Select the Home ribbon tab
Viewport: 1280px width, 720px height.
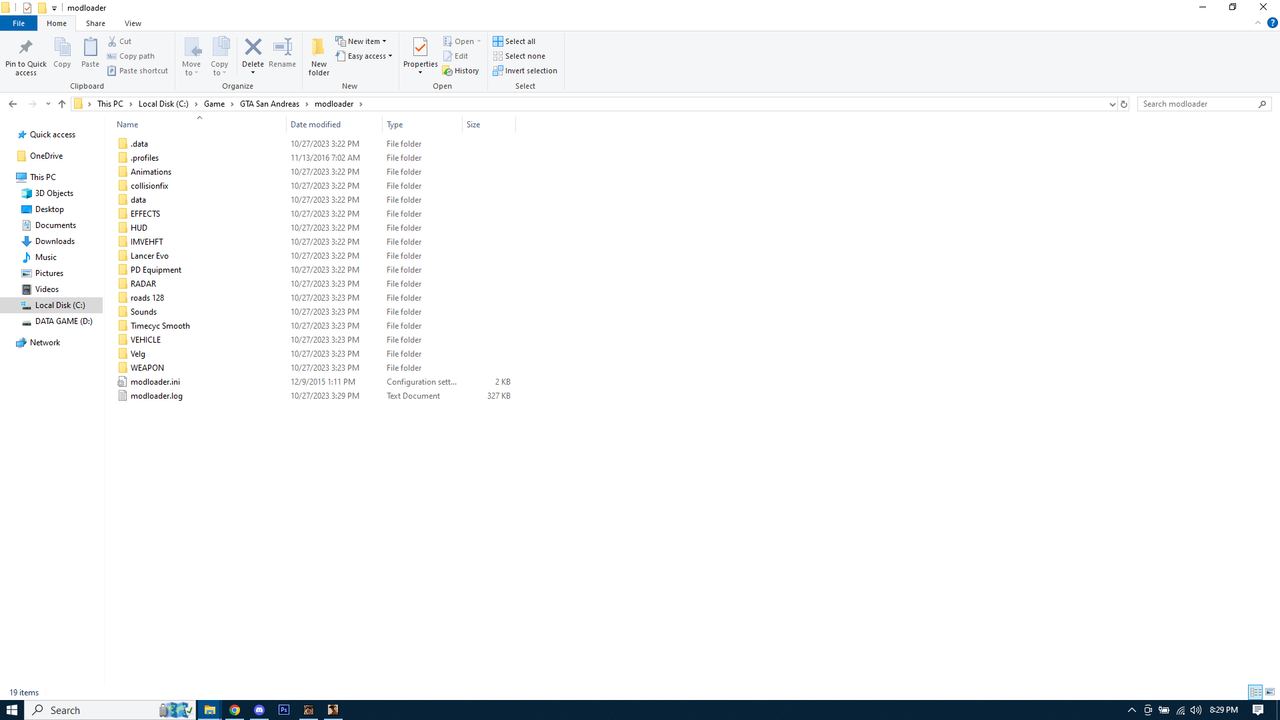[57, 23]
